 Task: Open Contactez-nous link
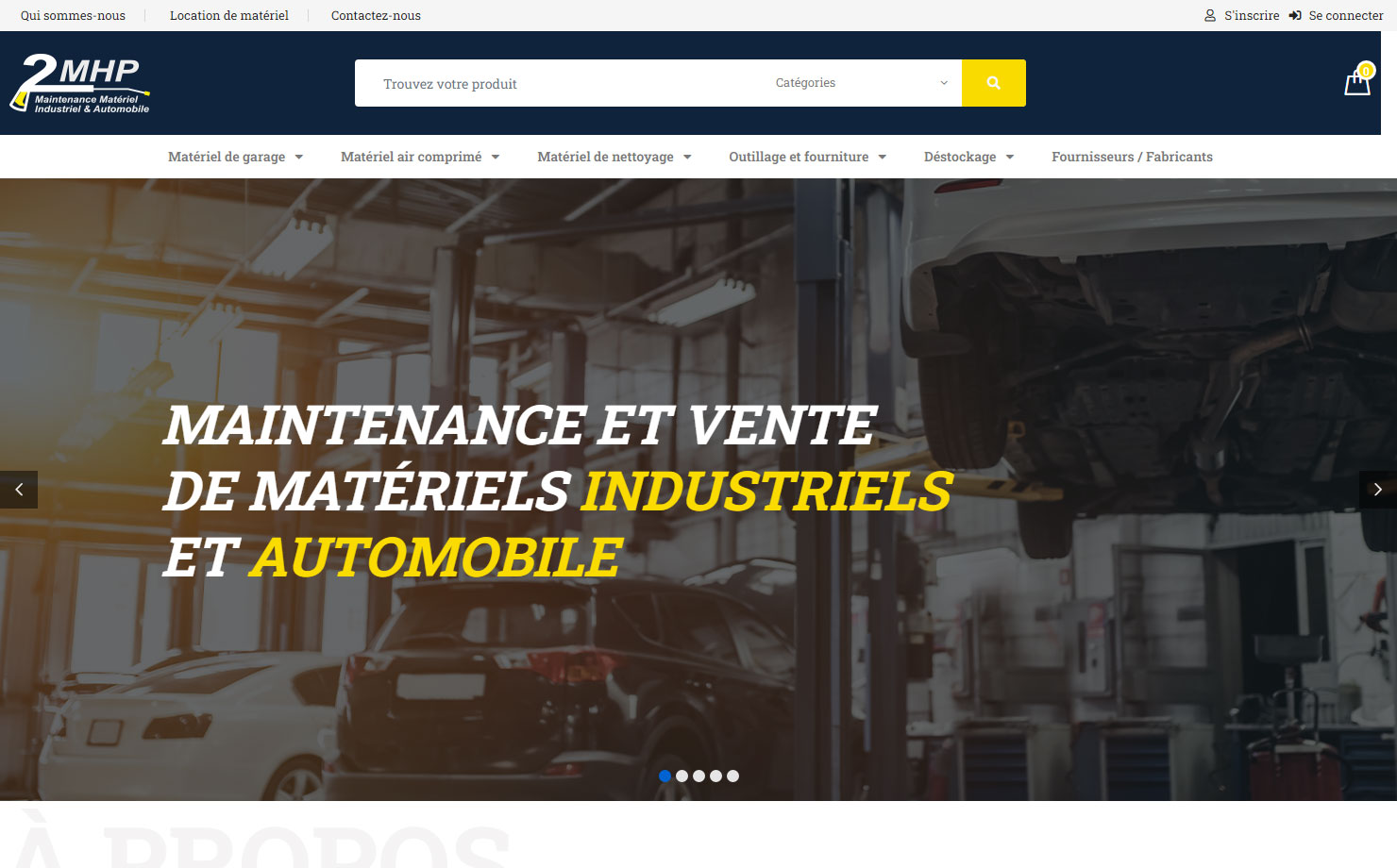[x=376, y=15]
